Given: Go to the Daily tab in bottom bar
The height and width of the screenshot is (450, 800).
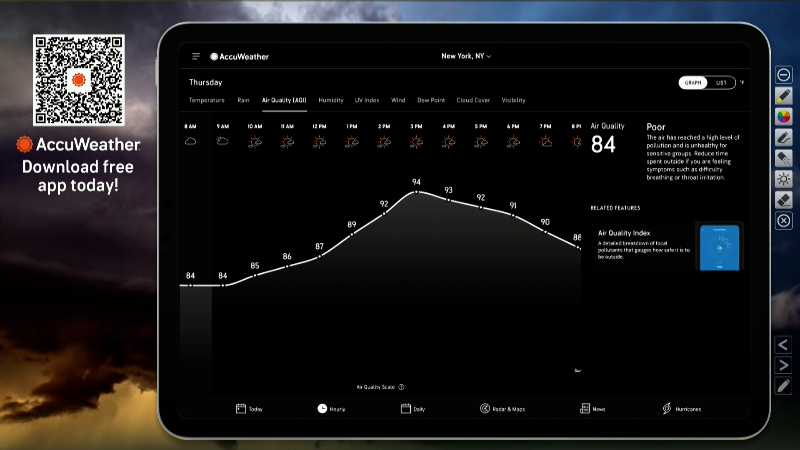Looking at the screenshot, I should tap(413, 409).
